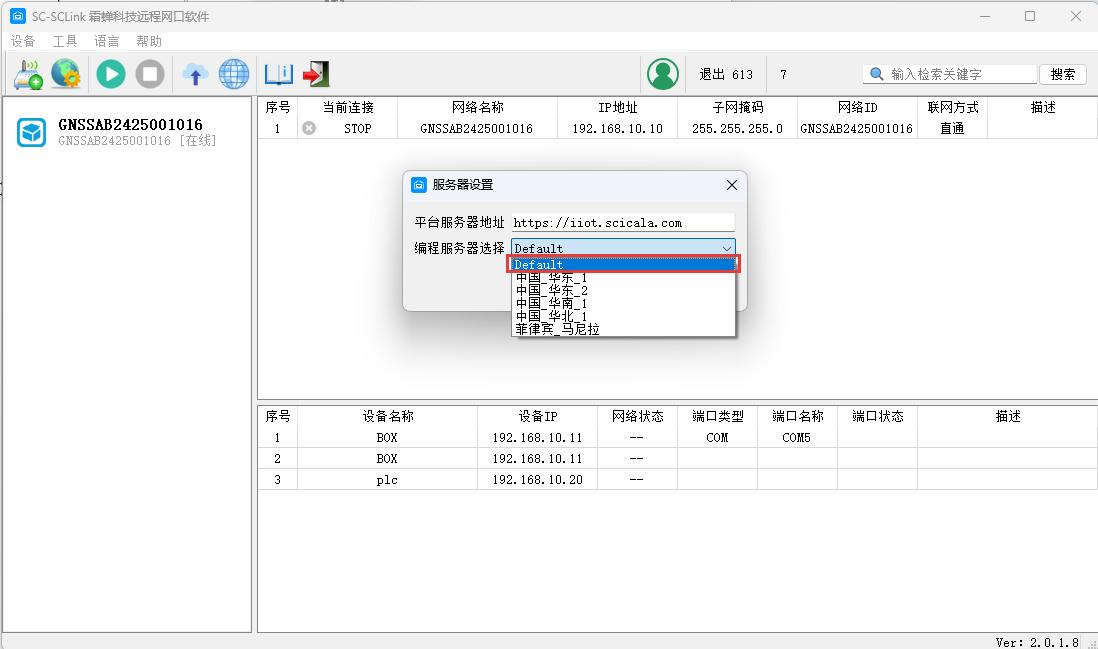The height and width of the screenshot is (649, 1098).
Task: Click the blue cube device icon in sidebar
Action: tap(32, 132)
